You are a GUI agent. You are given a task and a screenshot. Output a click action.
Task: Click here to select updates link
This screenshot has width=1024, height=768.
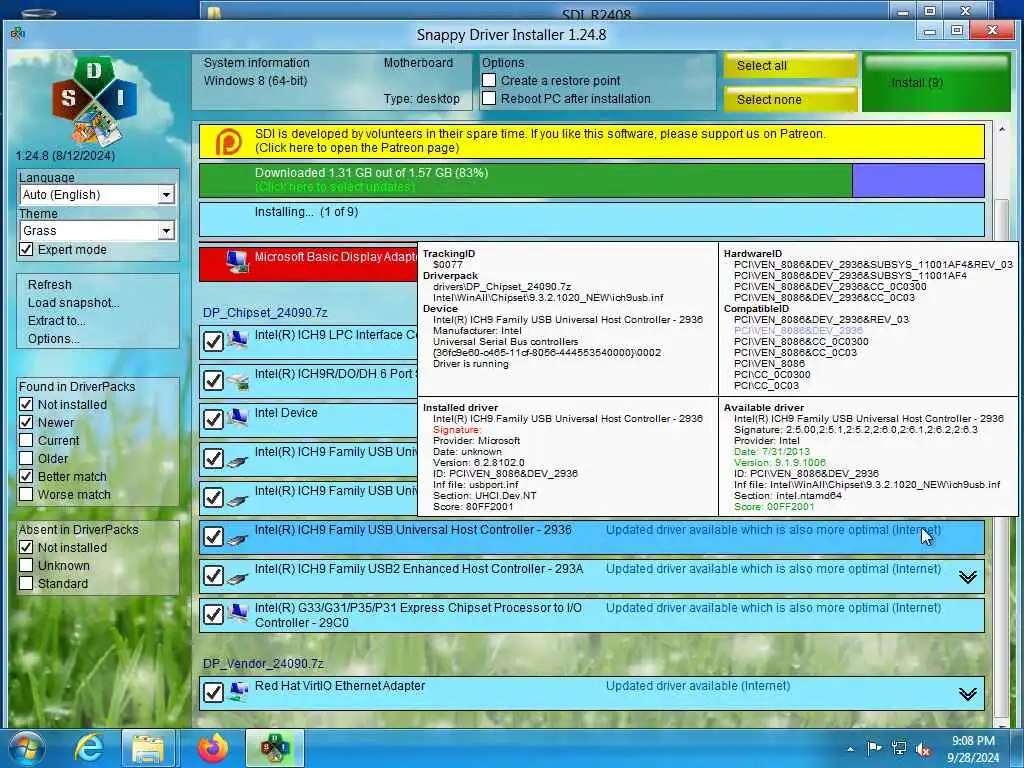(x=334, y=187)
